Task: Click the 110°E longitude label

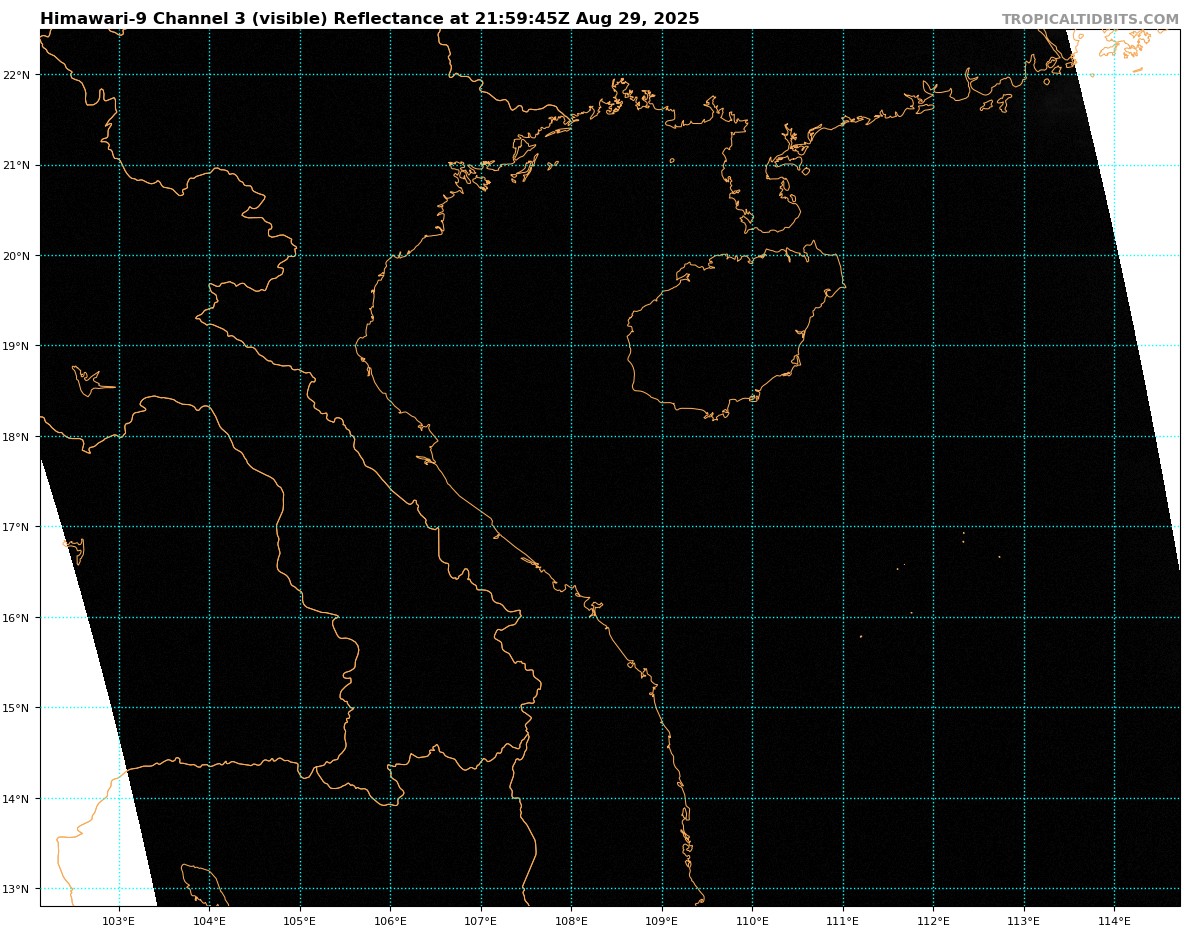Action: [x=752, y=921]
